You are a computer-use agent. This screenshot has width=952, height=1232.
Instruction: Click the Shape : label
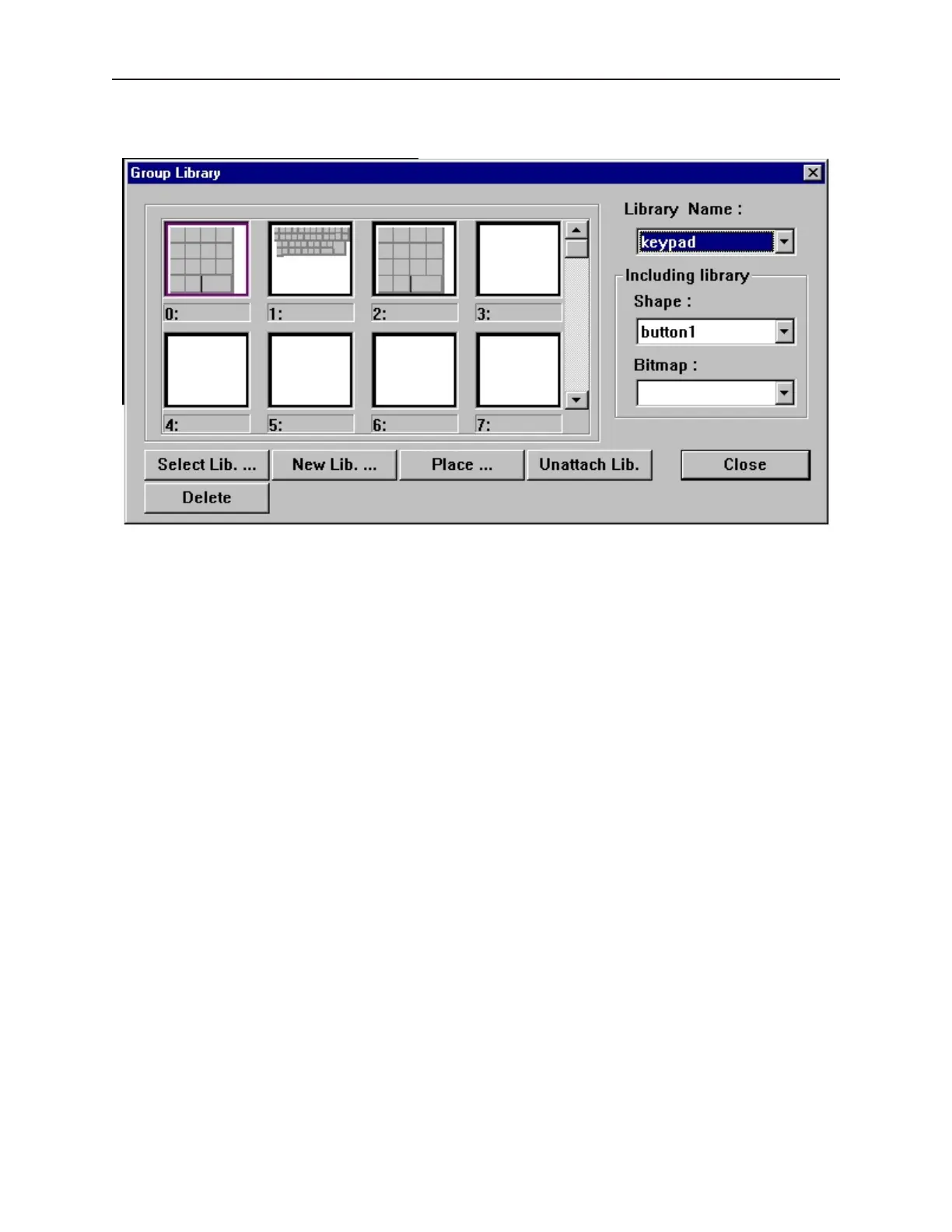click(662, 302)
